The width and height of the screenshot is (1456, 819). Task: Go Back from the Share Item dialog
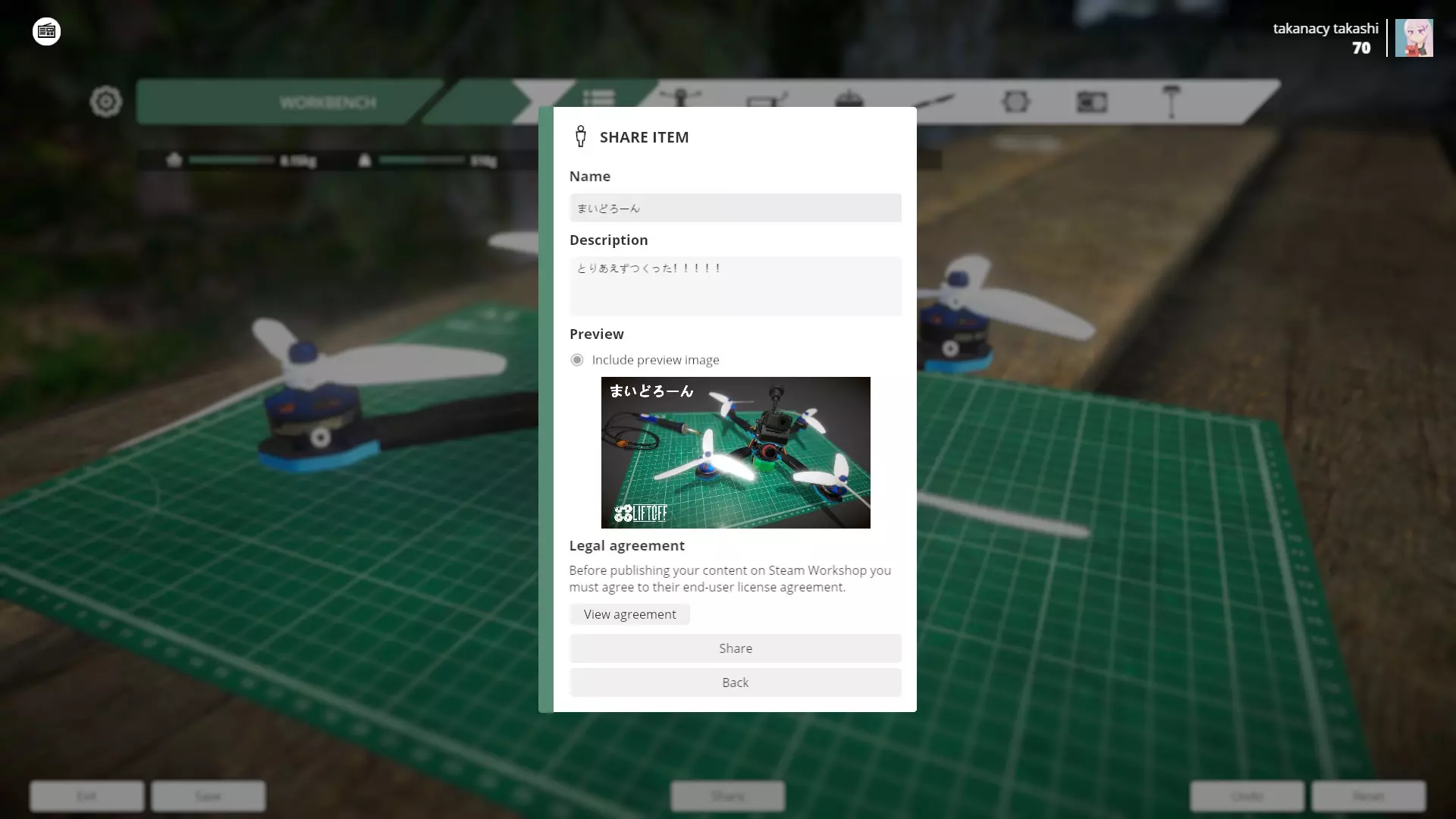pos(735,682)
